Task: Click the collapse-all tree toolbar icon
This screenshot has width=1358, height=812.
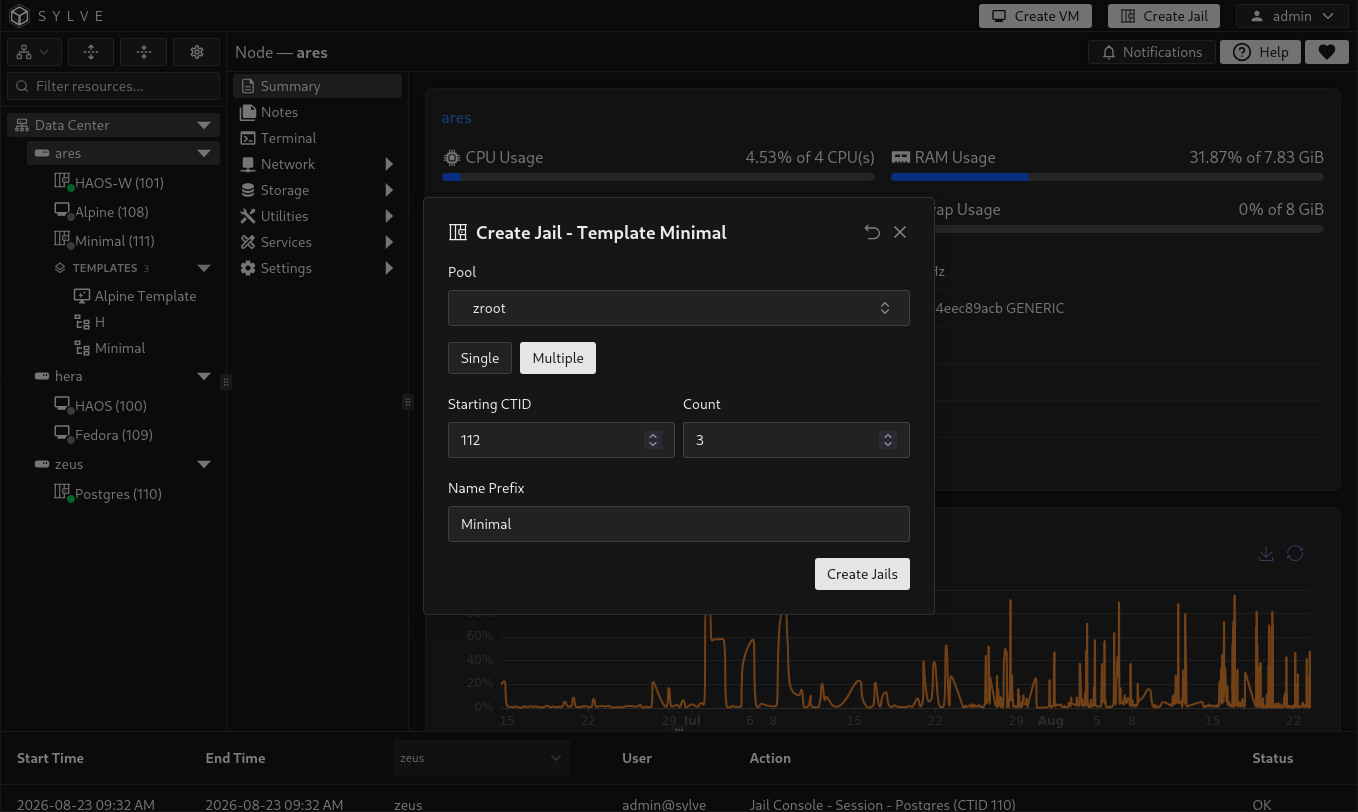Action: 144,52
